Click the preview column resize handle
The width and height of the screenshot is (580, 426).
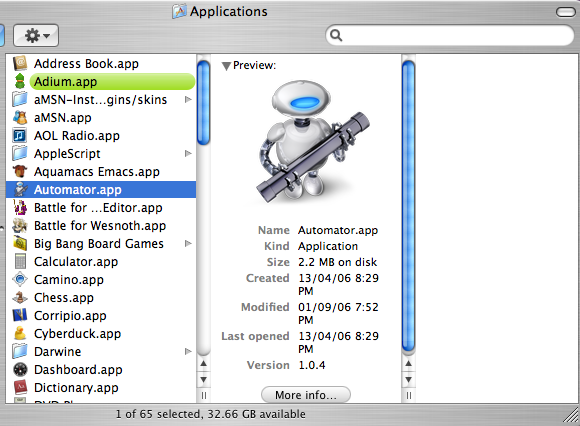(408, 395)
